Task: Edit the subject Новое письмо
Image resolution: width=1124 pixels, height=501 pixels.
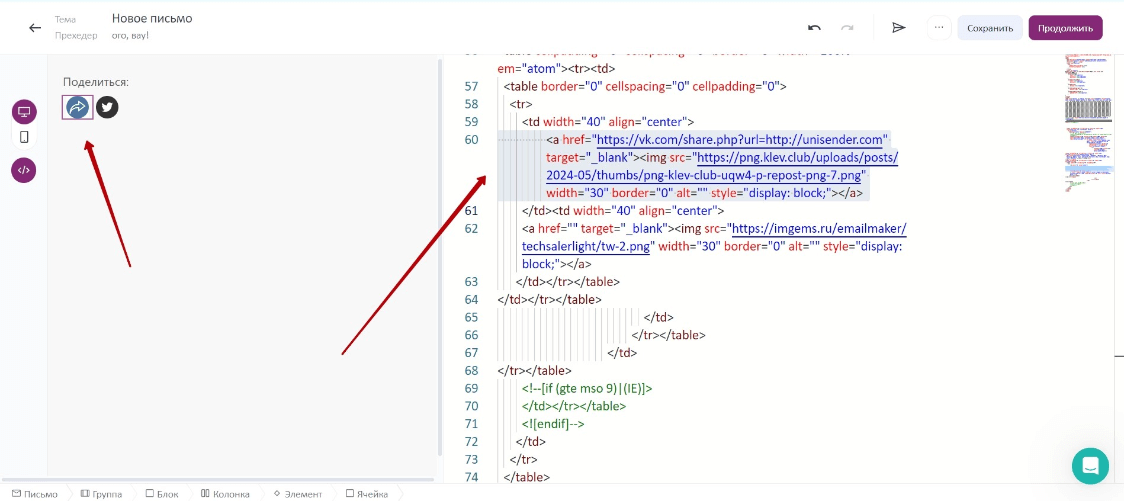Action: coord(152,19)
